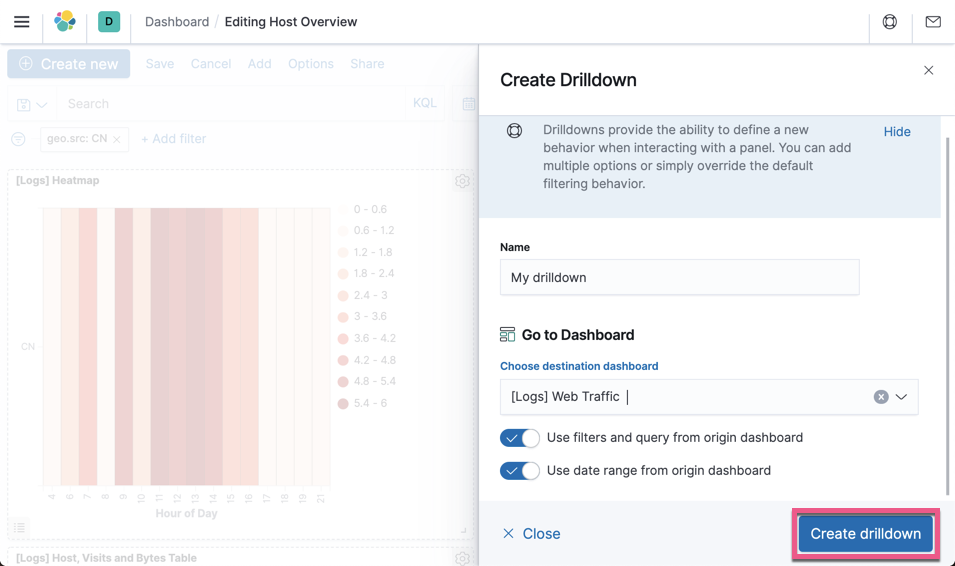This screenshot has height=566, width=955.
Task: Select the 1.8 - 2.4 legend color
Action: click(343, 274)
